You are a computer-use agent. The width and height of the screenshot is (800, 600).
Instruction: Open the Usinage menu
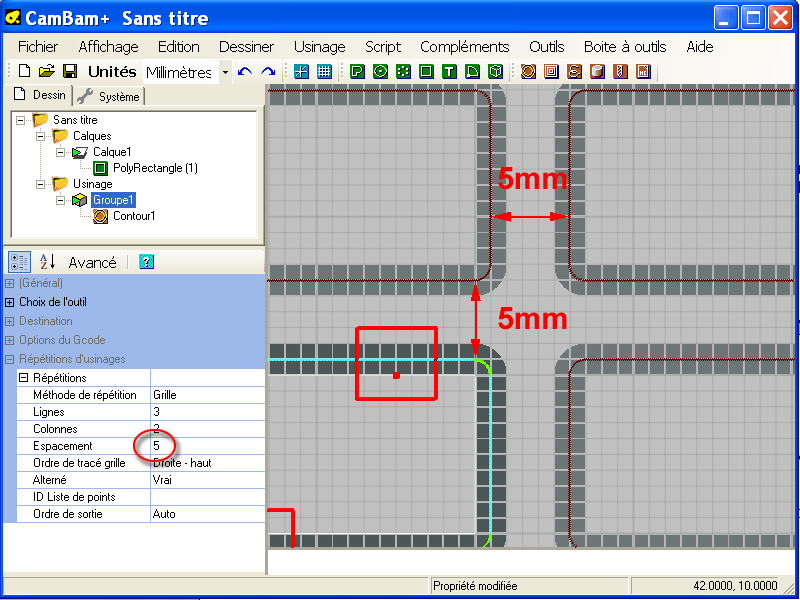[x=319, y=47]
